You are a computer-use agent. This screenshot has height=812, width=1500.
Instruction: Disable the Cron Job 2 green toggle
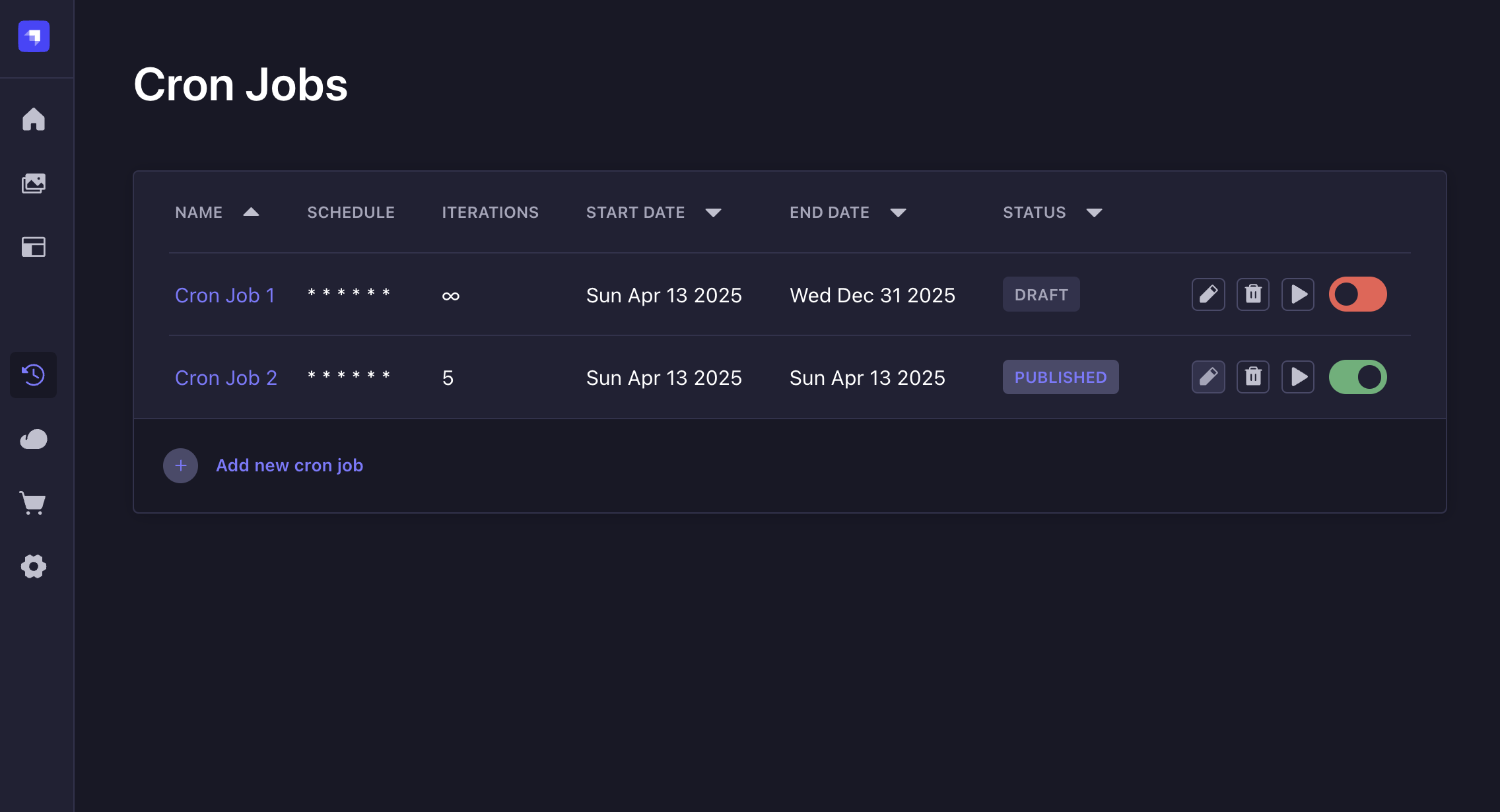point(1357,377)
